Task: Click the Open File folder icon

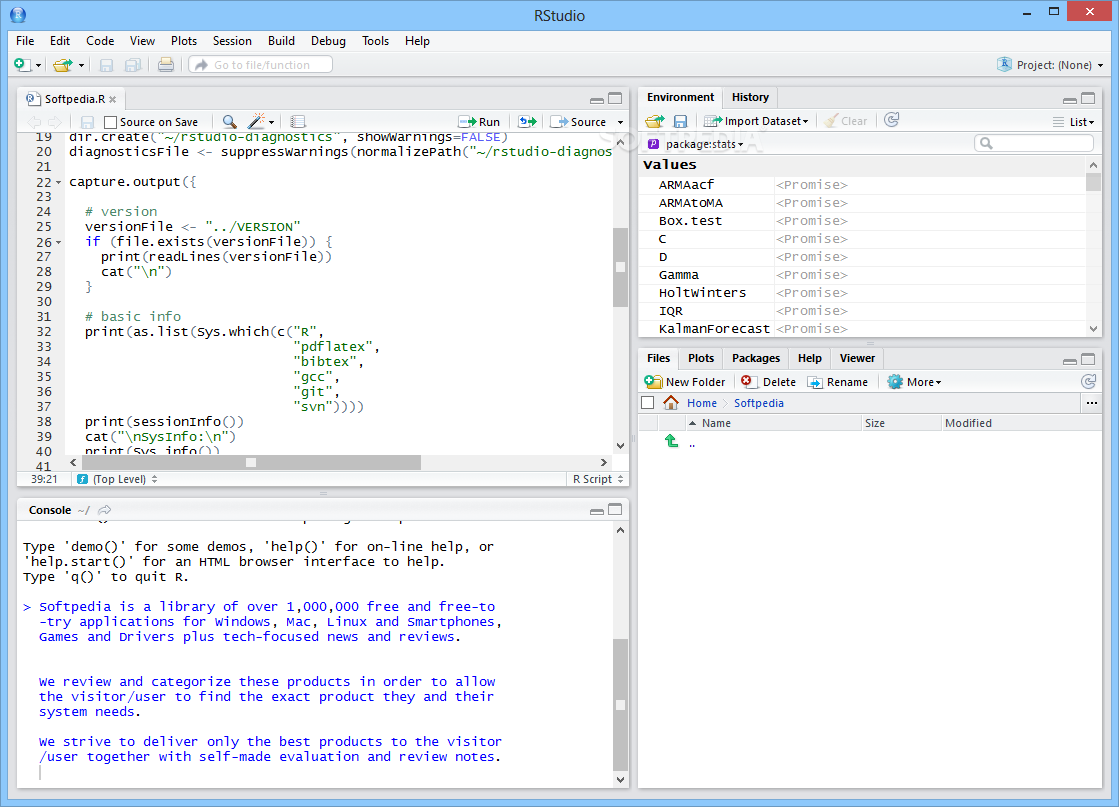Action: click(63, 65)
